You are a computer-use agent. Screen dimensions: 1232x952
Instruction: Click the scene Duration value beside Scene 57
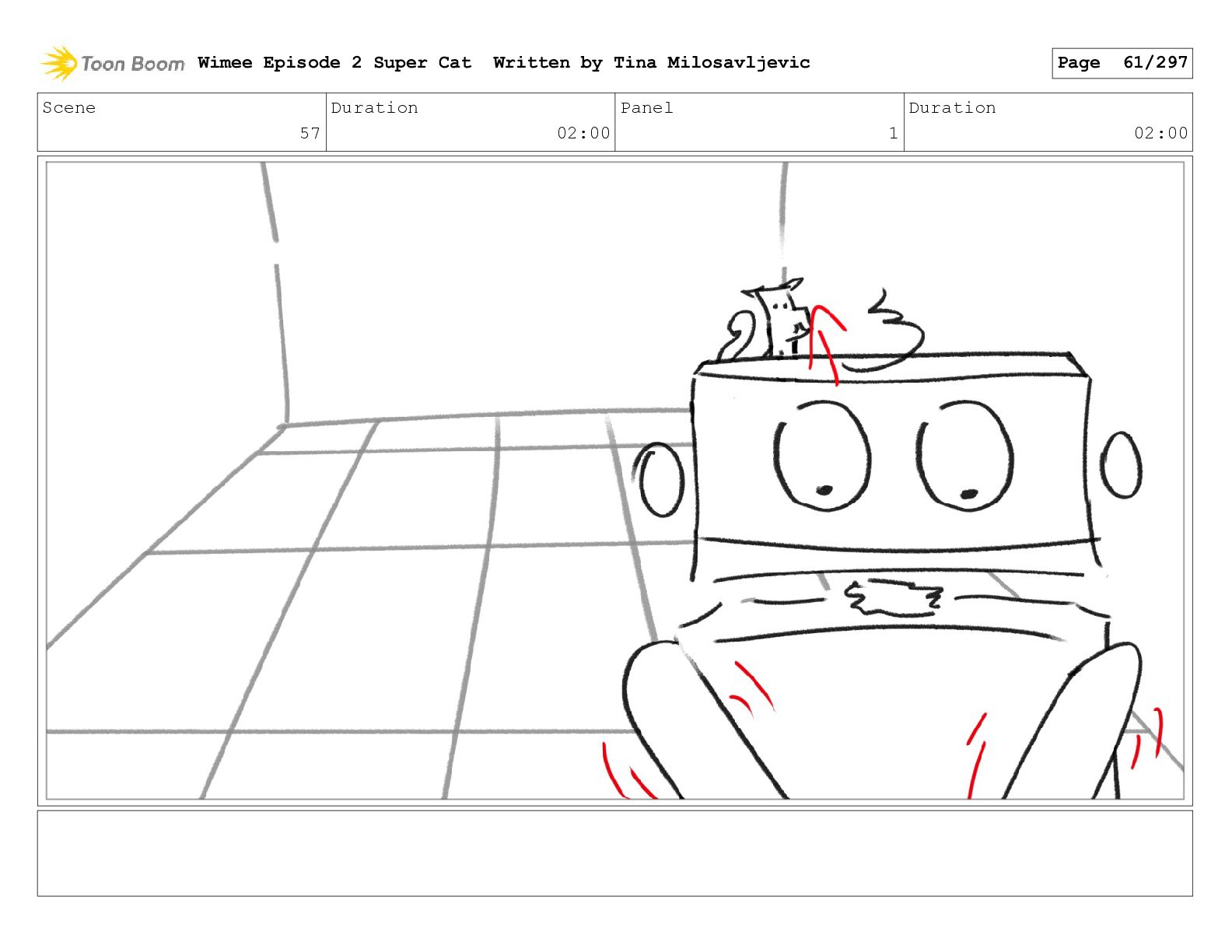pyautogui.click(x=583, y=134)
